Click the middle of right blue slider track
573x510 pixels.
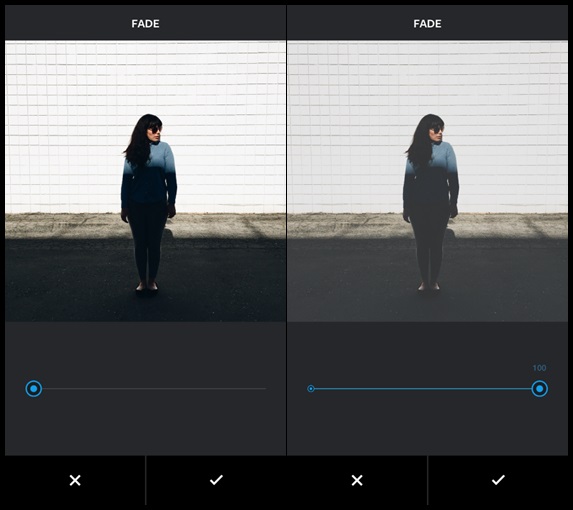click(x=423, y=389)
